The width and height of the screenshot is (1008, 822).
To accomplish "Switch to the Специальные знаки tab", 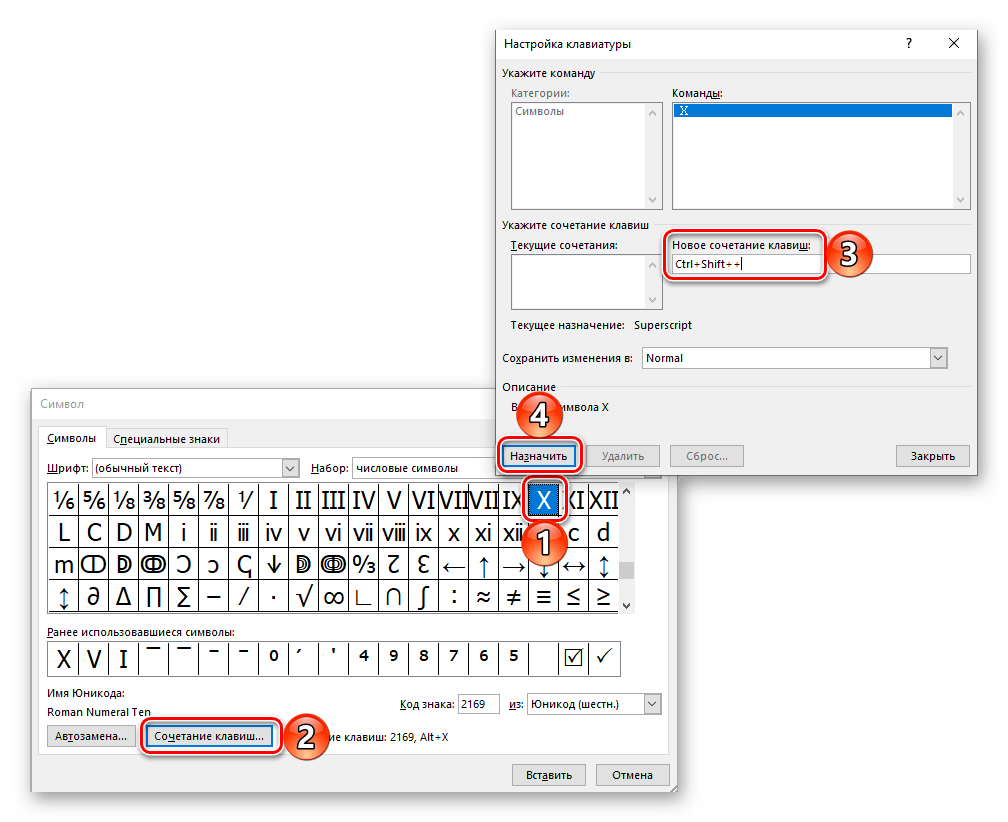I will click(166, 439).
